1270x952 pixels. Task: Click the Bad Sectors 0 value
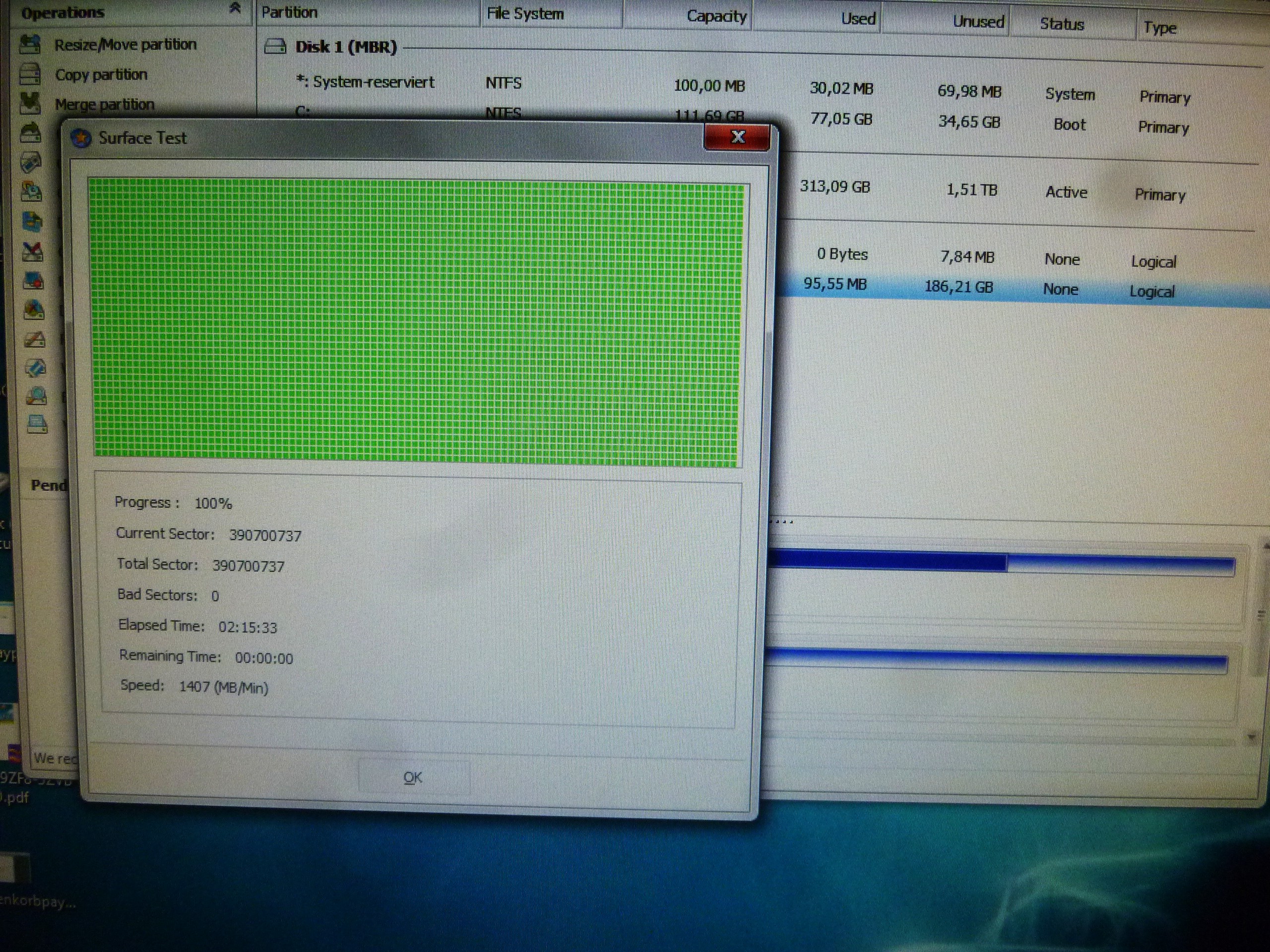click(215, 596)
